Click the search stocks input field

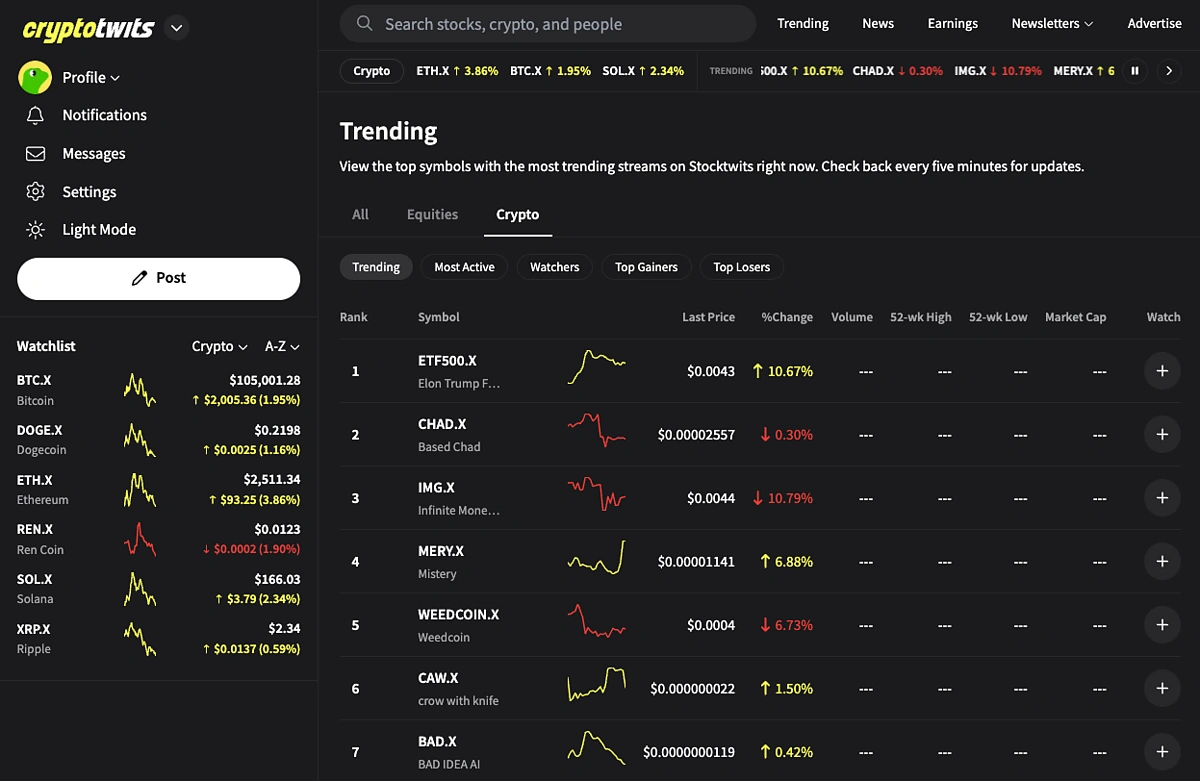[x=560, y=24]
